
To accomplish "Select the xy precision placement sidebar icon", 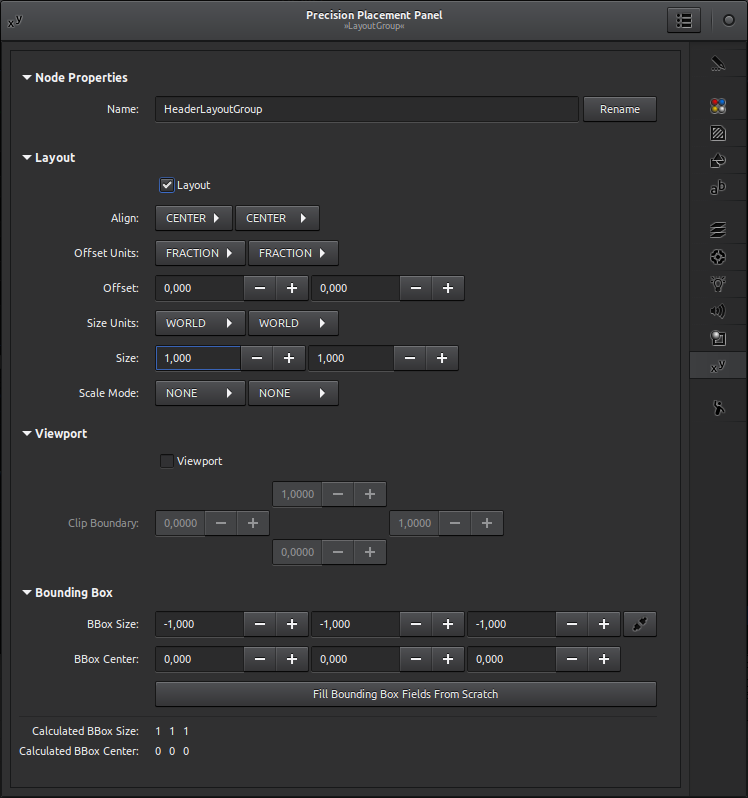I will pyautogui.click(x=718, y=365).
